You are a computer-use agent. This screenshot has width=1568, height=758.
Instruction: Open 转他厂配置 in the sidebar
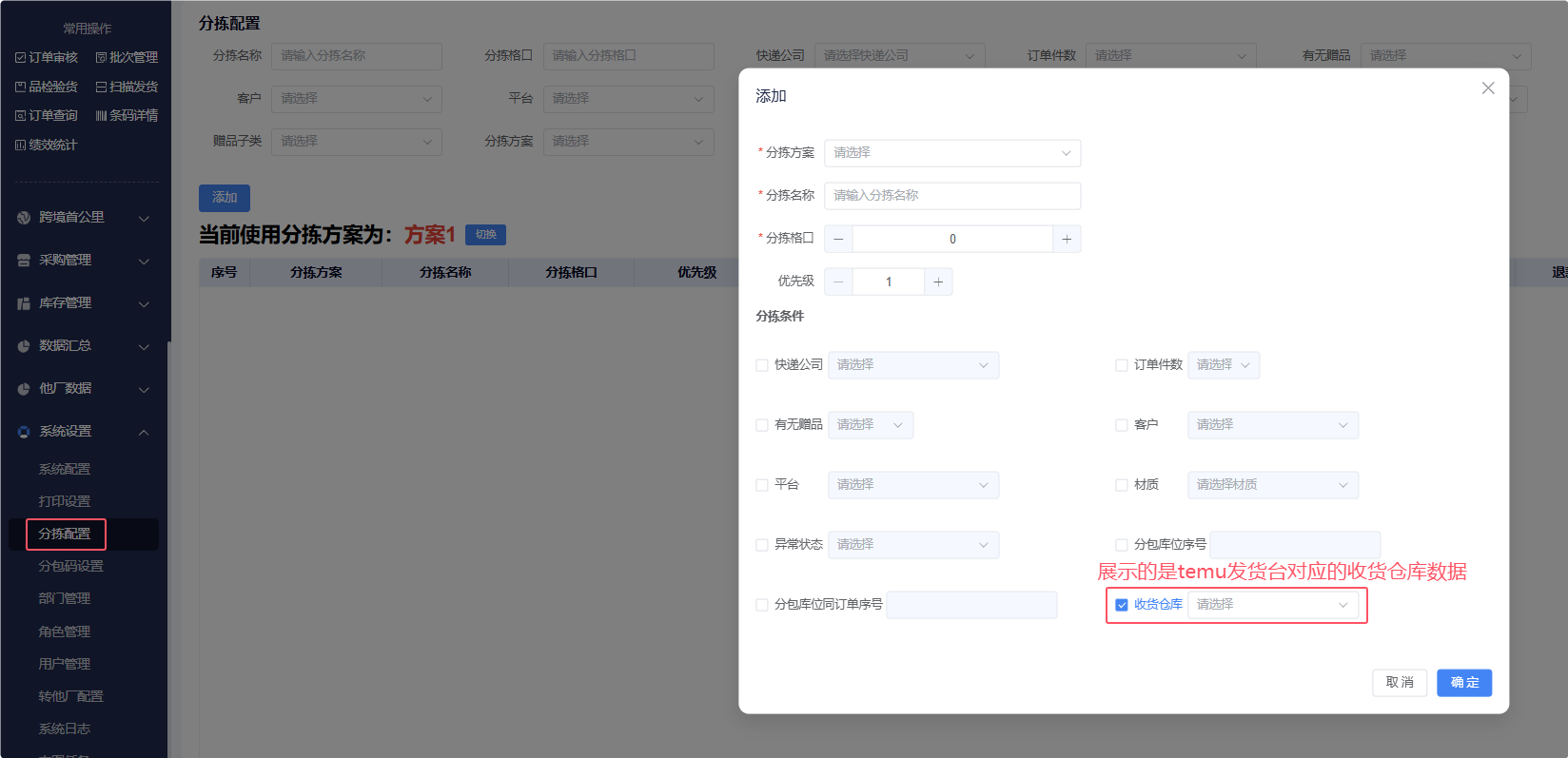click(71, 697)
